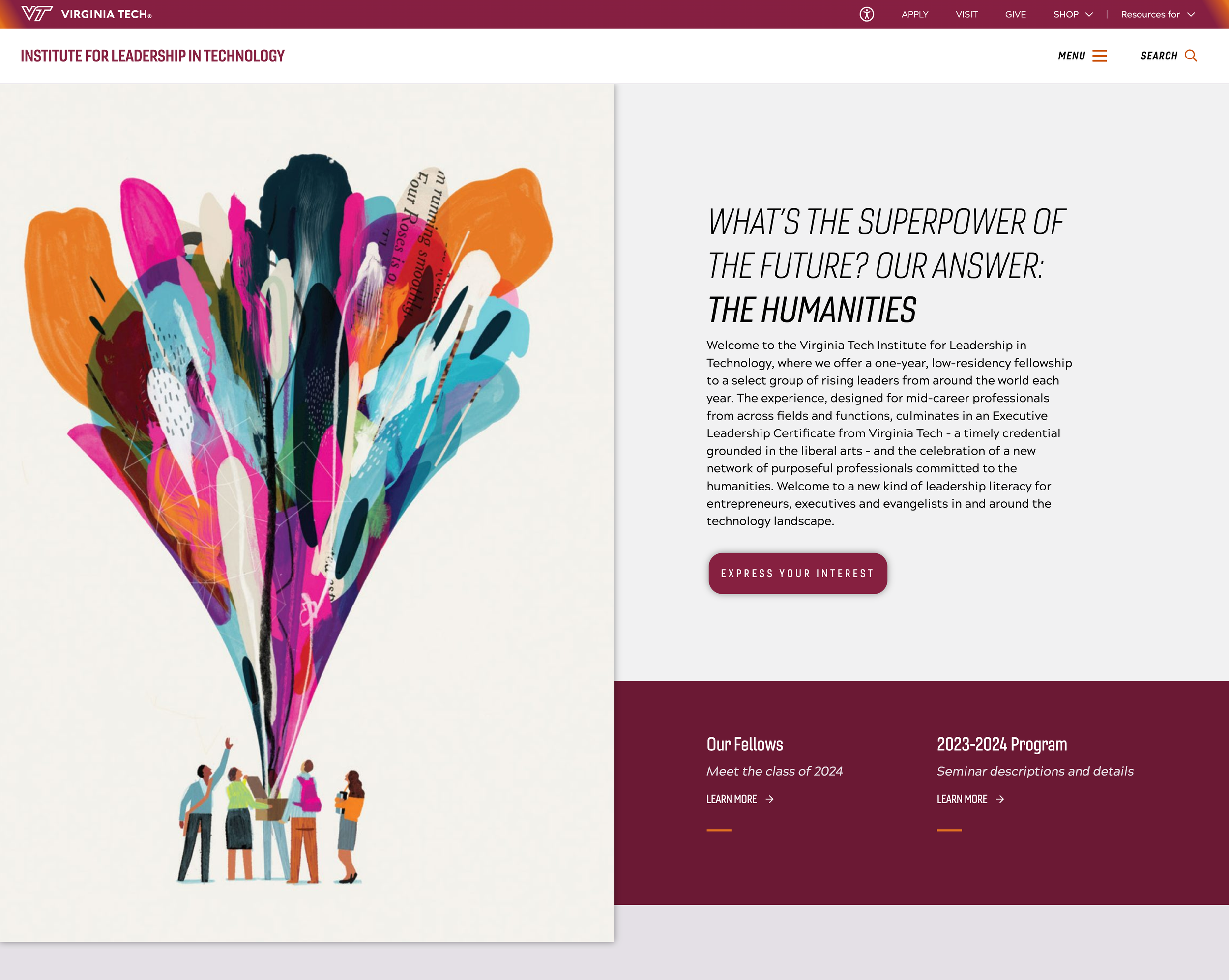Click the arrow beside Our Fellows Learn More

tap(769, 800)
